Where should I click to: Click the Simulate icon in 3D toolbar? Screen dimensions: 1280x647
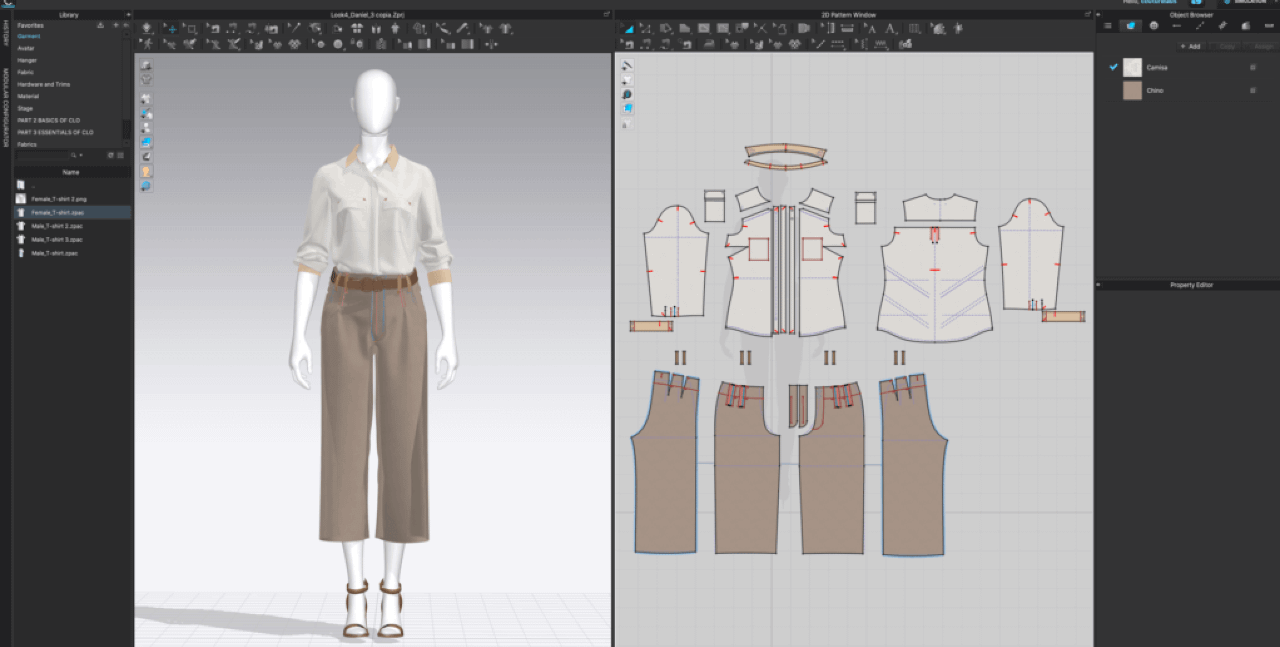tap(147, 28)
